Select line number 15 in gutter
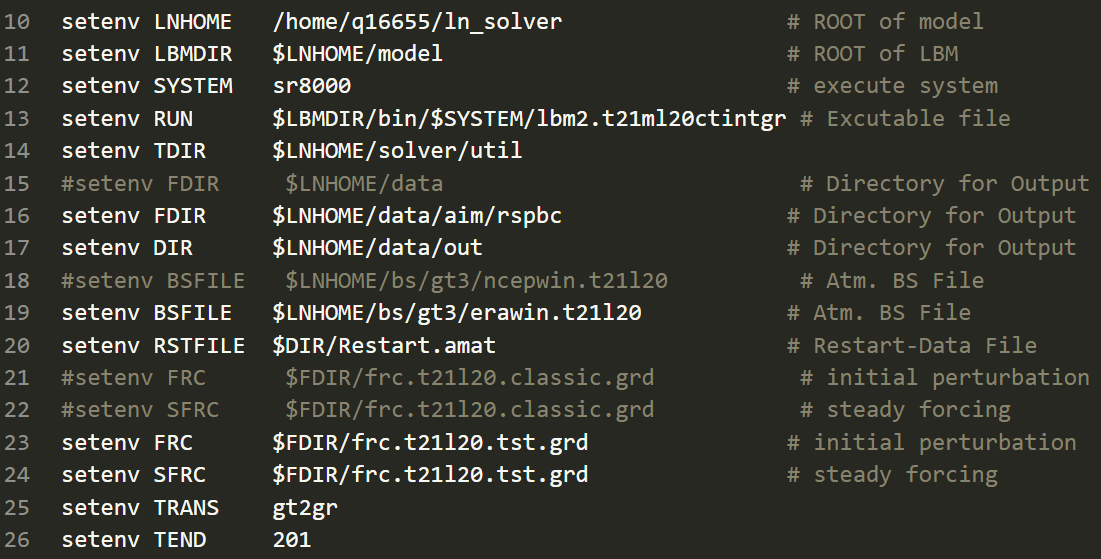Image resolution: width=1101 pixels, height=559 pixels. (x=17, y=184)
